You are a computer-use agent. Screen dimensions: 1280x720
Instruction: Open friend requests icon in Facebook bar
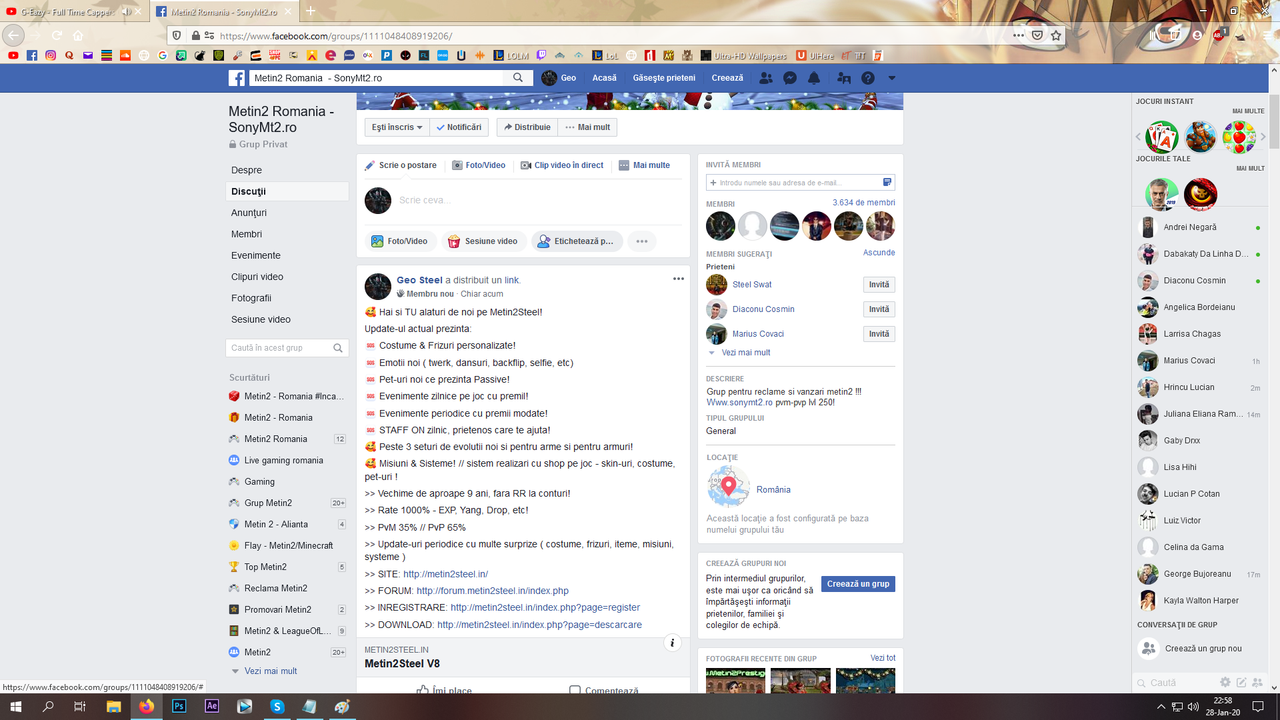click(766, 78)
